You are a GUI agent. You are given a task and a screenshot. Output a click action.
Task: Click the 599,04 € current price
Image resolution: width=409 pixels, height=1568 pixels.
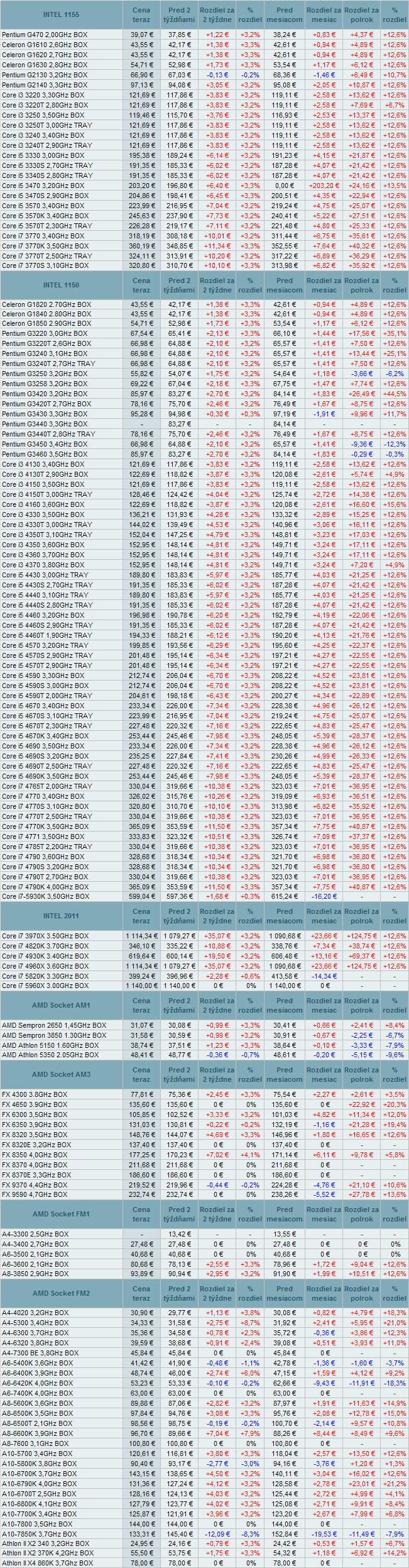pos(142,896)
